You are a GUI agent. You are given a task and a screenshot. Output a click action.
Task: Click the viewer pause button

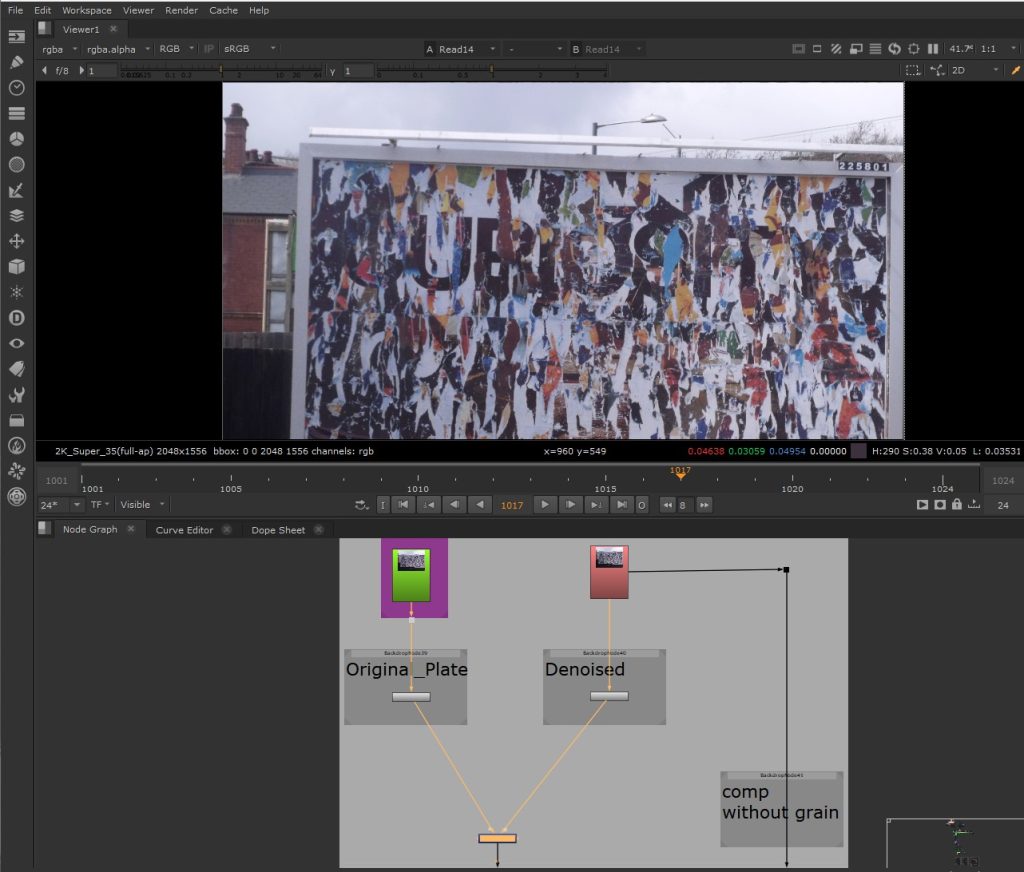pyautogui.click(x=933, y=49)
